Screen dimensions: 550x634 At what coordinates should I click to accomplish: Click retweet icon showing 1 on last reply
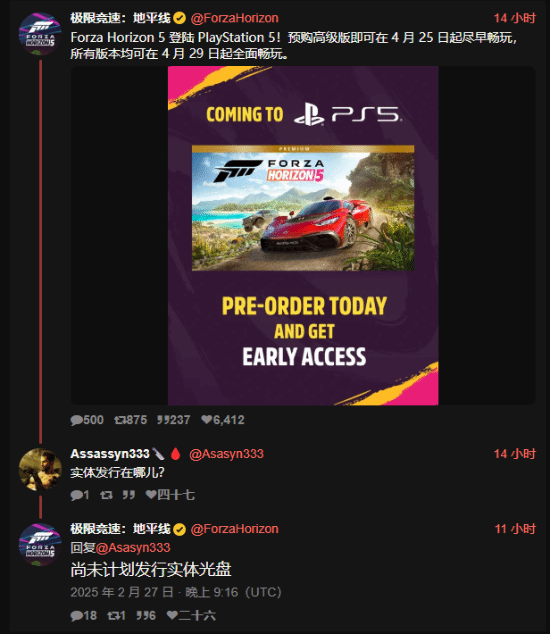point(113,616)
